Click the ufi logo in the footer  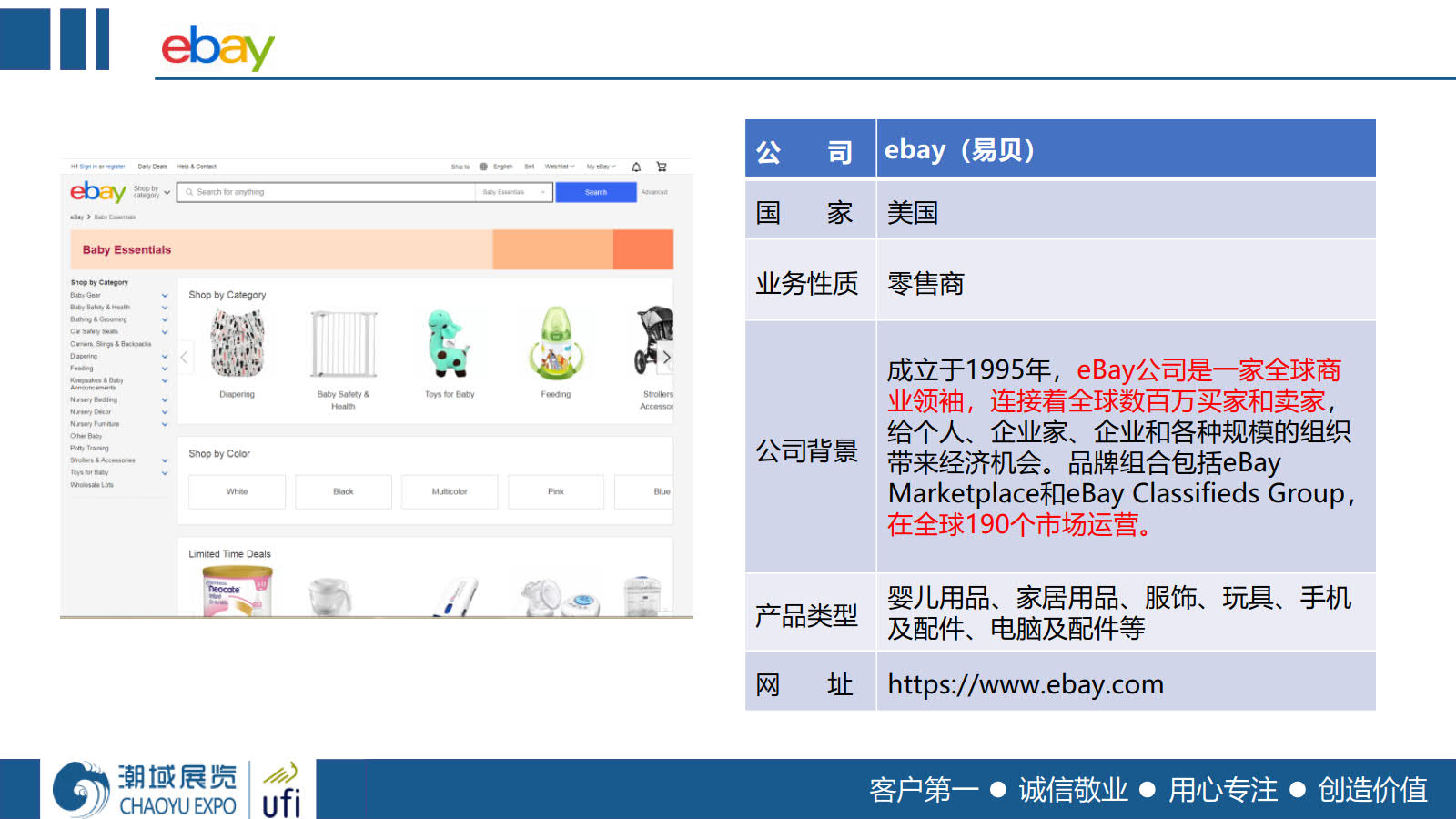tap(281, 790)
